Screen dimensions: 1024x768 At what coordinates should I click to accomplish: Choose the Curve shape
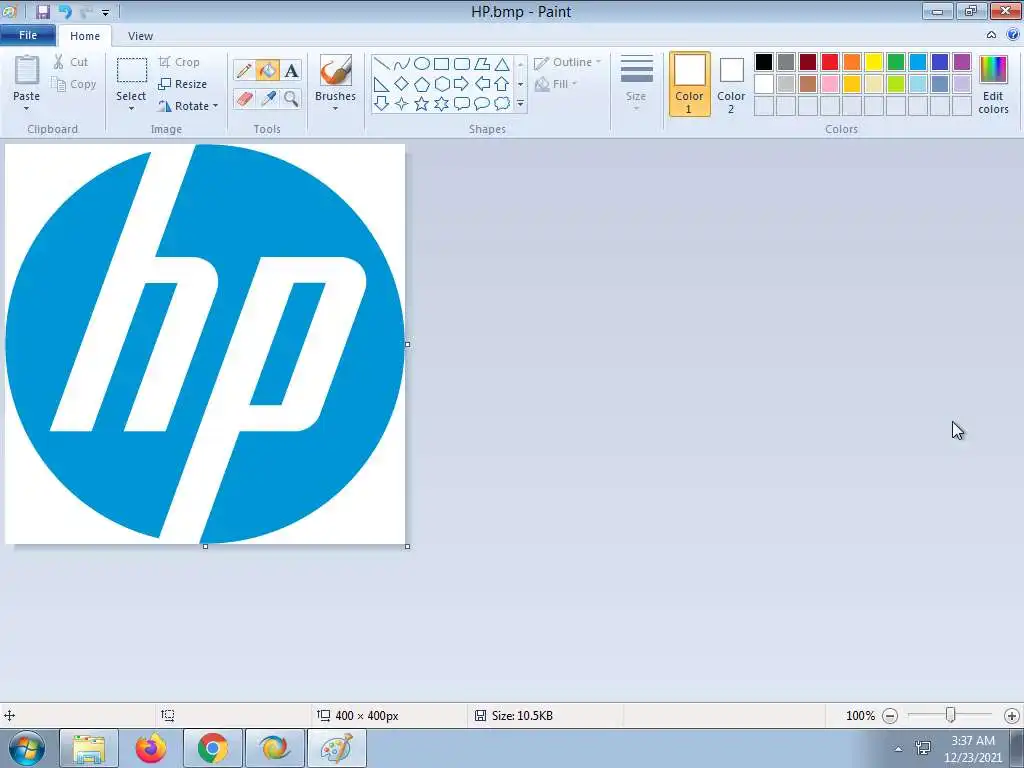click(402, 64)
